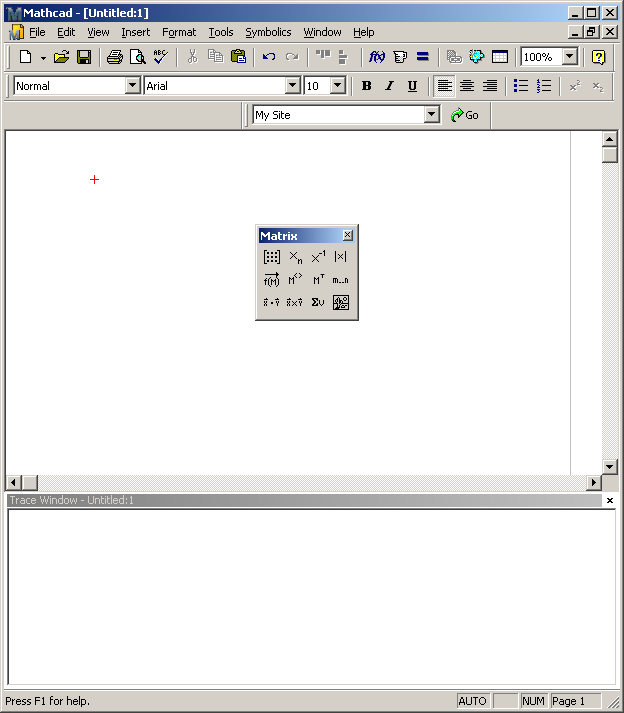Screen dimensions: 624x713
Task: Click the Determinant |X| icon
Action: [x=341, y=257]
